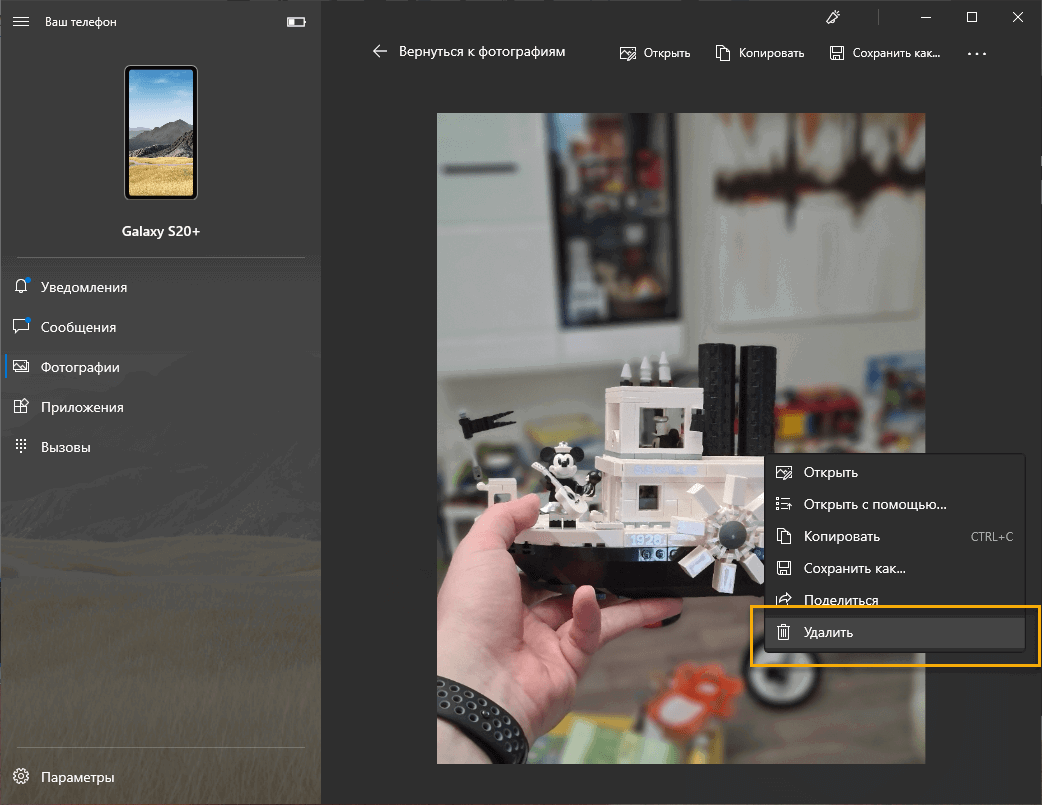Open the three-dot overflow menu
Image resolution: width=1042 pixels, height=805 pixels.
coord(976,54)
